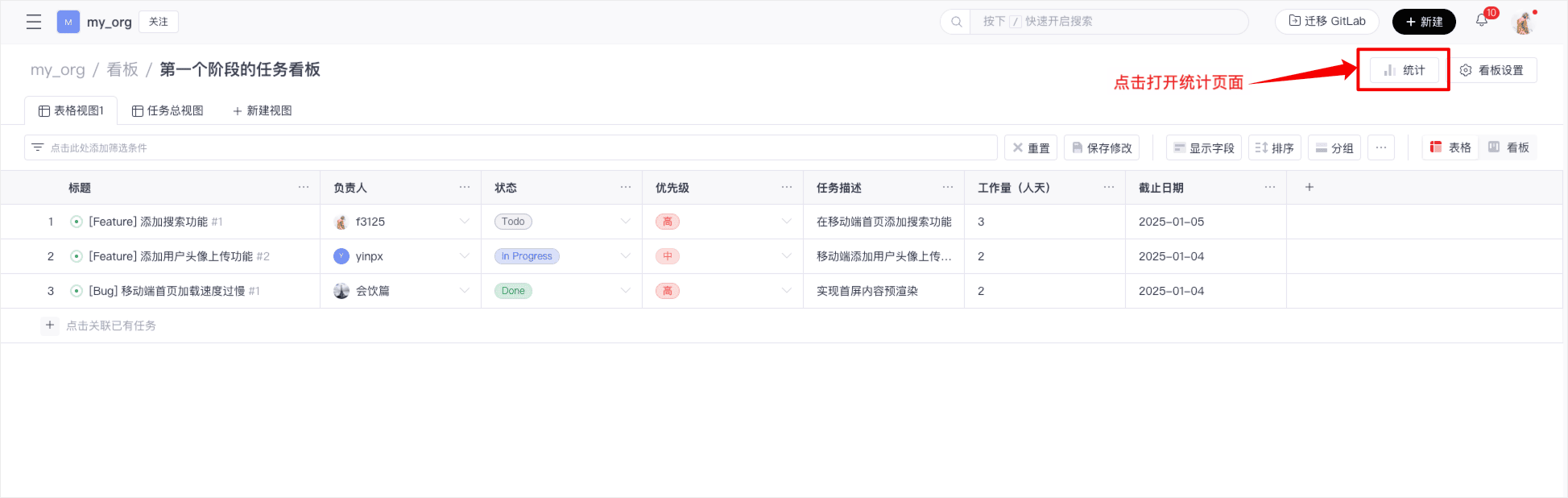Expand the assignee dropdown for f3125
The image size is (1568, 498).
[465, 222]
